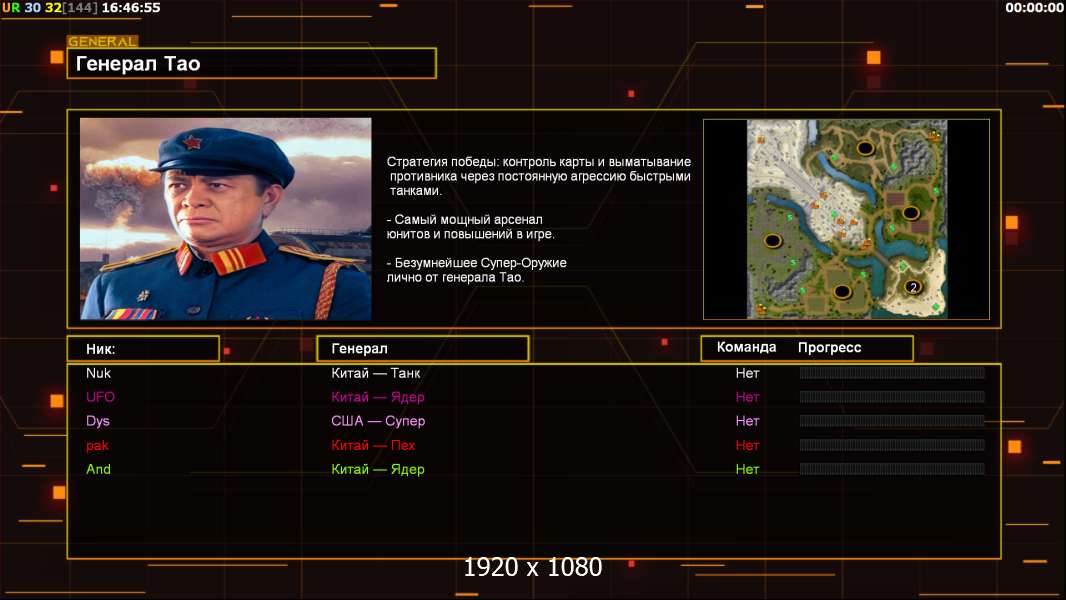Select start position 2 on the map
The height and width of the screenshot is (600, 1066).
[x=913, y=287]
